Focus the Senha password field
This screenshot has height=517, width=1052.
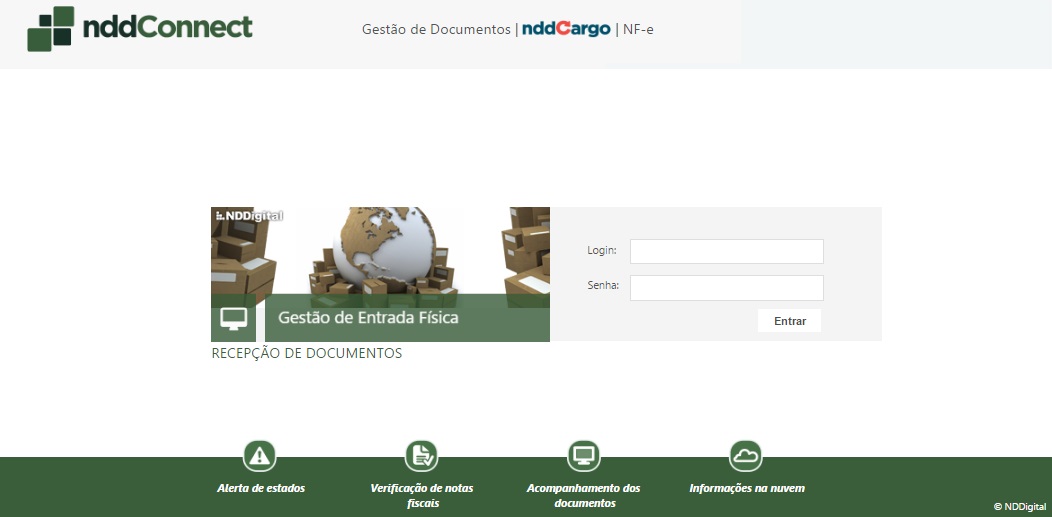[x=727, y=288]
